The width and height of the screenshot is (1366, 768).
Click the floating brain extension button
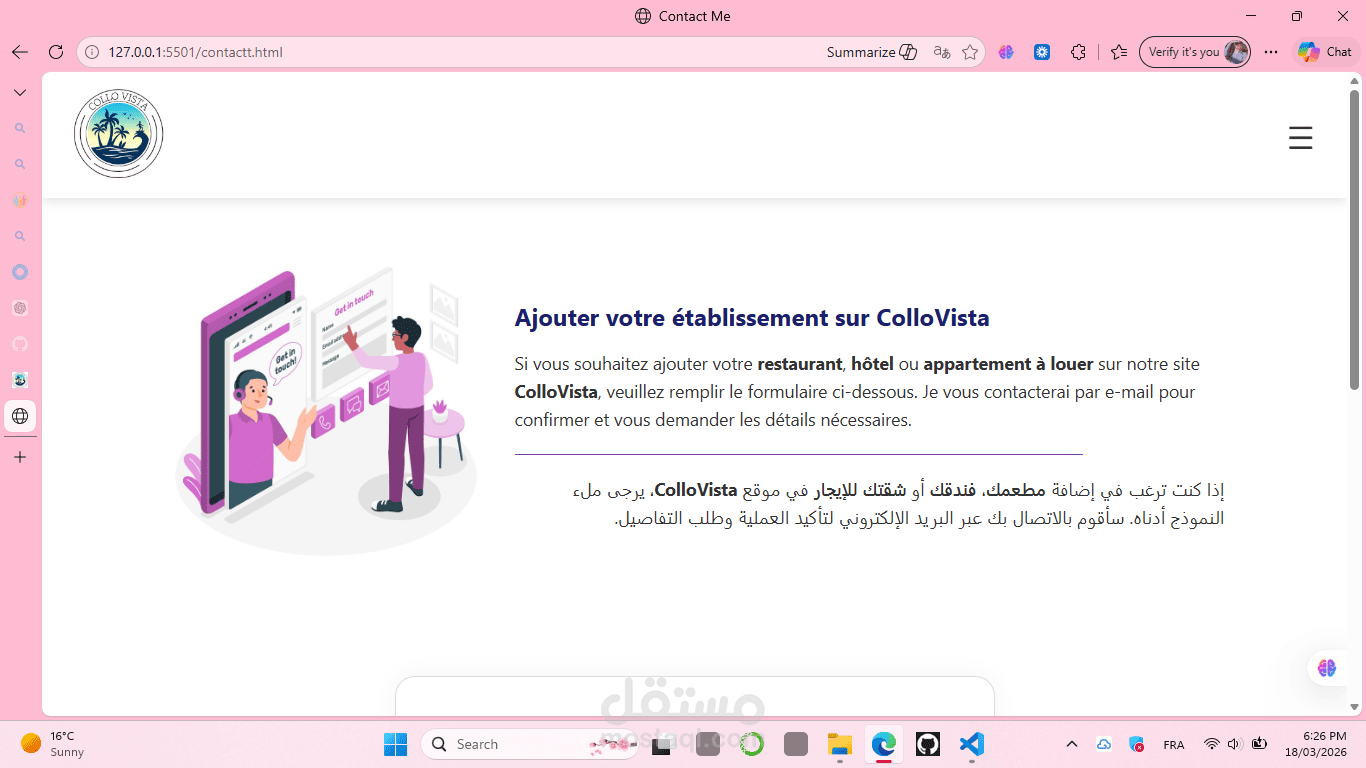coord(1327,668)
